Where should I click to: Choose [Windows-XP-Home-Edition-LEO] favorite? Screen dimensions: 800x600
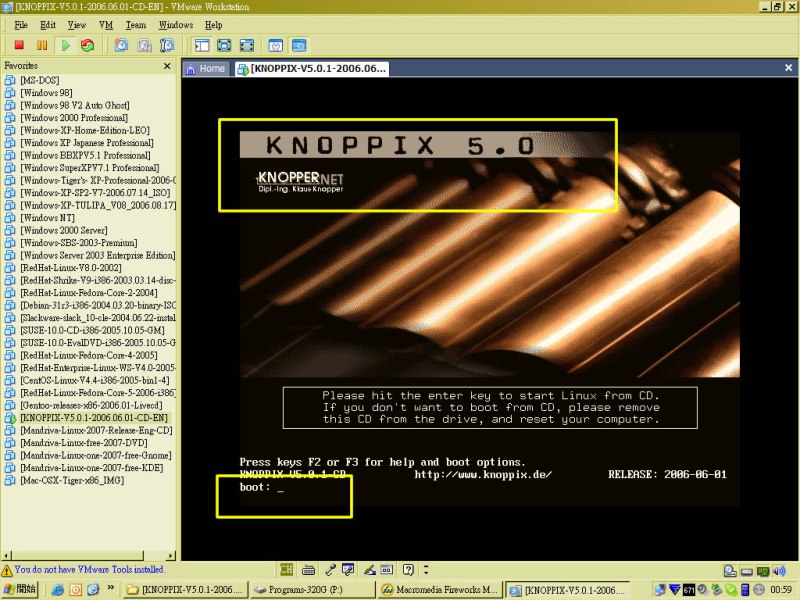click(85, 130)
